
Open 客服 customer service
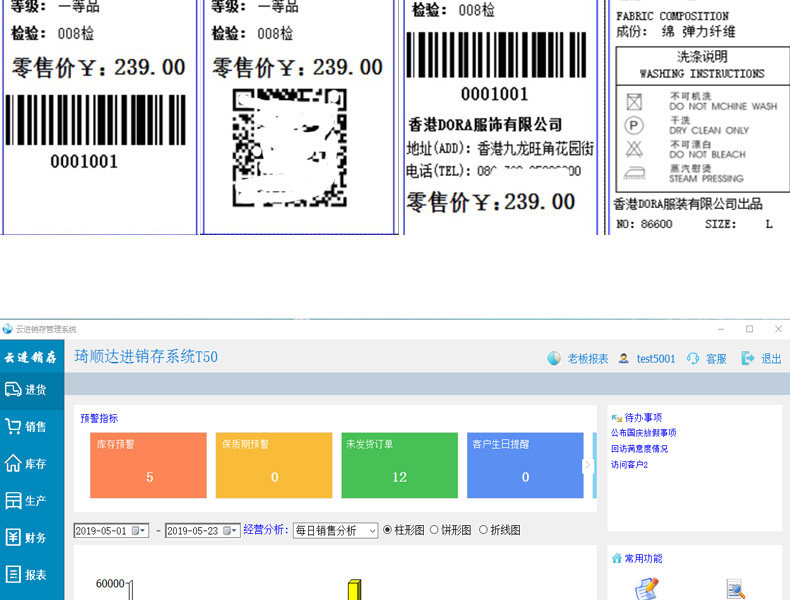(716, 359)
